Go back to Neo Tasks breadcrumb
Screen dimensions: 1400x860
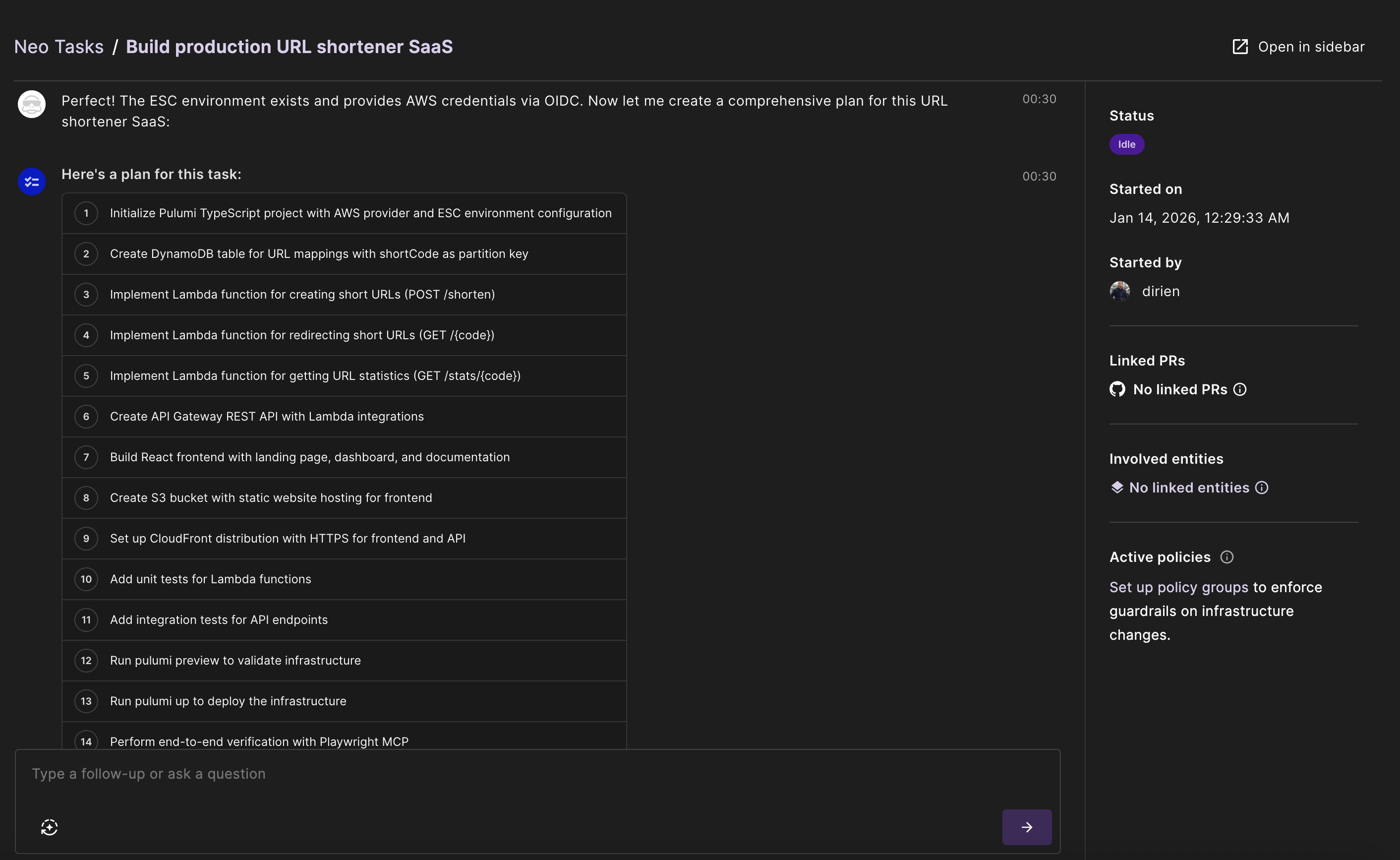click(58, 47)
